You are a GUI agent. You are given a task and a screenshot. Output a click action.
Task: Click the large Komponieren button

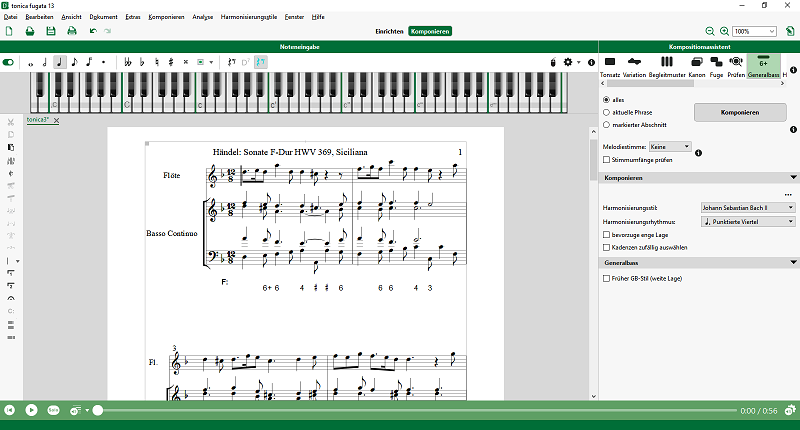[740, 112]
